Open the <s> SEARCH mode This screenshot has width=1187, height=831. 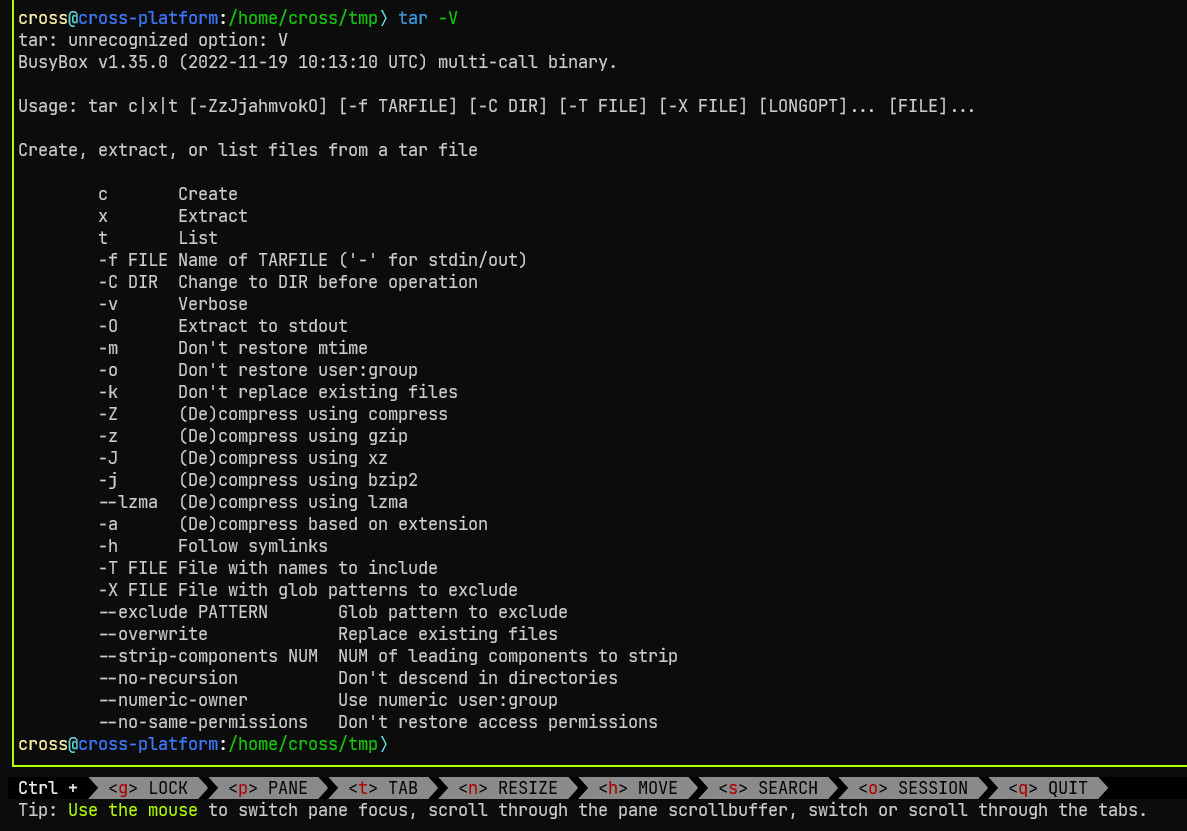(x=768, y=788)
